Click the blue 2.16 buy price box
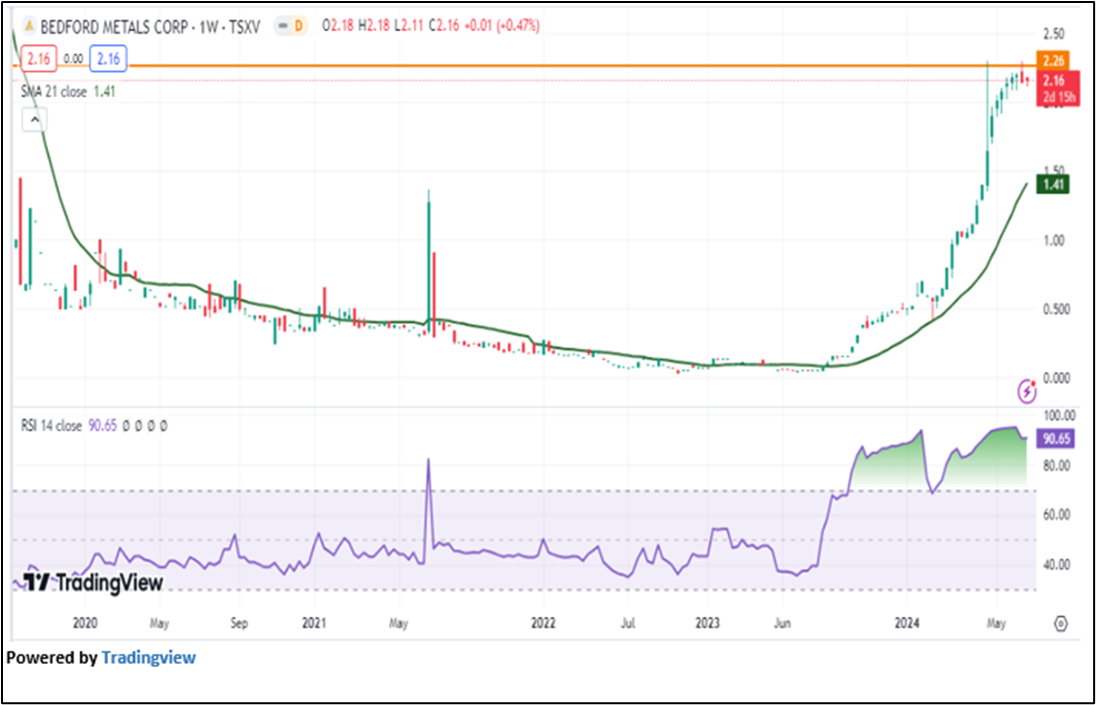 [x=108, y=59]
